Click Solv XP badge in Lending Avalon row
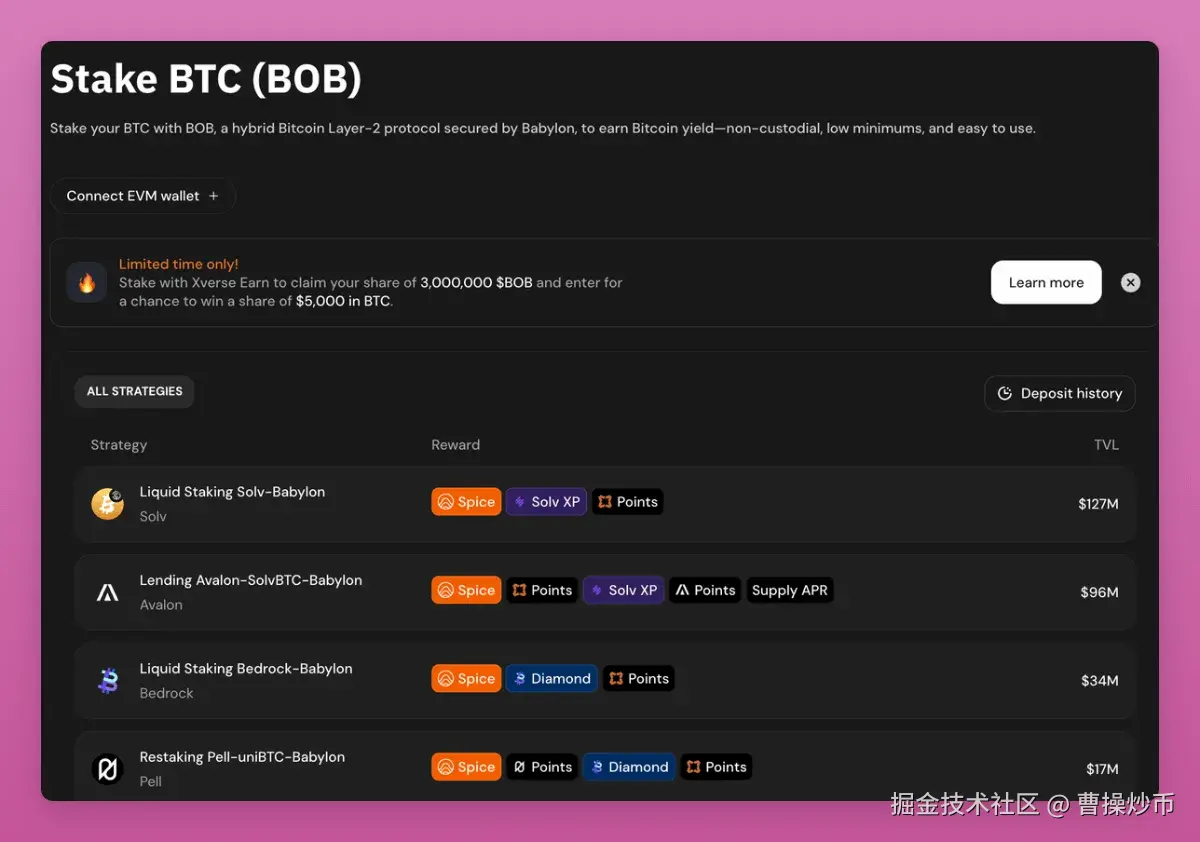This screenshot has width=1200, height=842. 623,590
